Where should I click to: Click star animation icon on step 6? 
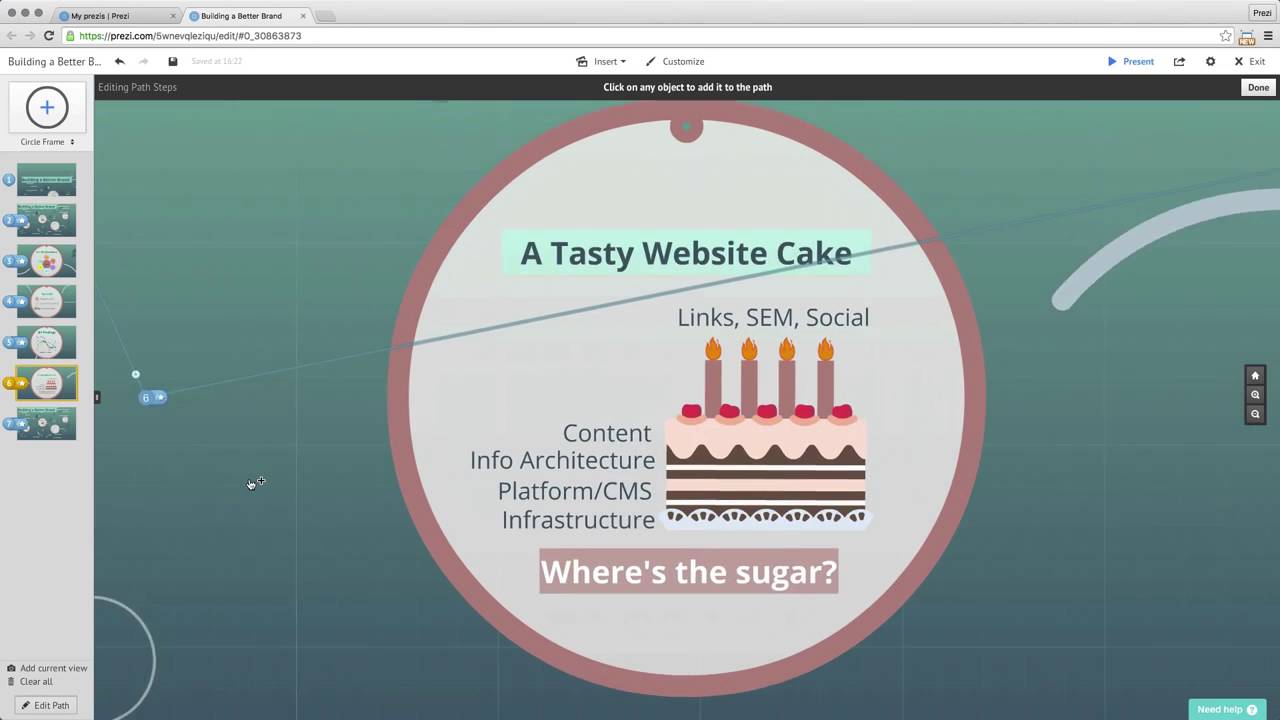(x=21, y=383)
